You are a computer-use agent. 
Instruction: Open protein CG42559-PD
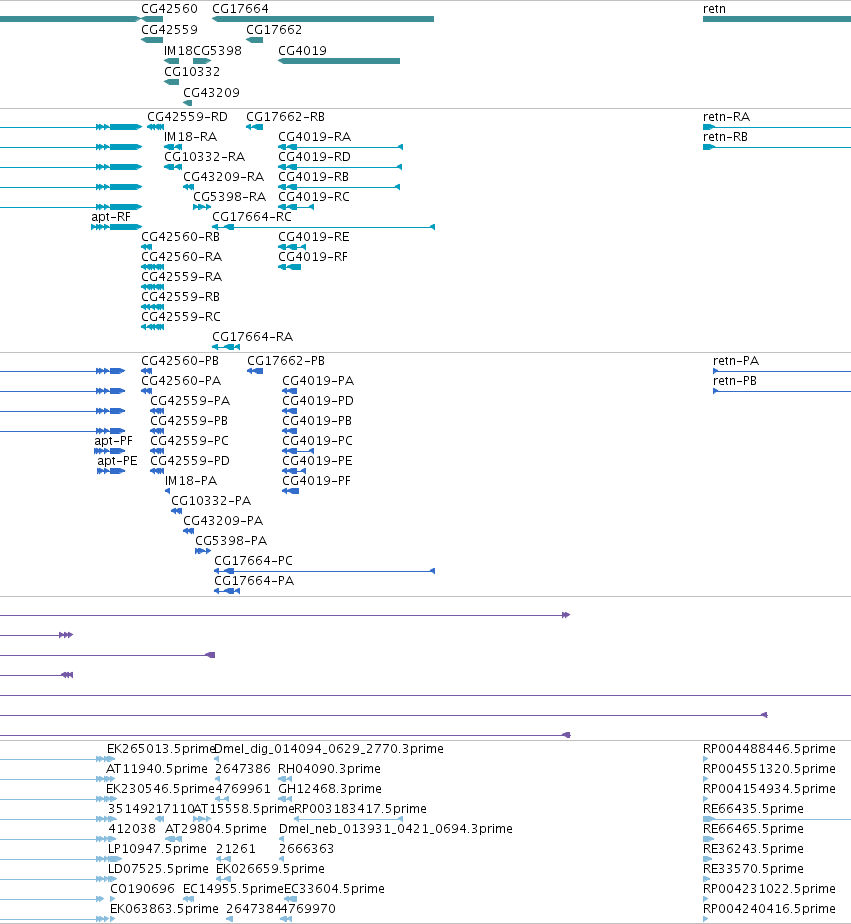coord(190,461)
